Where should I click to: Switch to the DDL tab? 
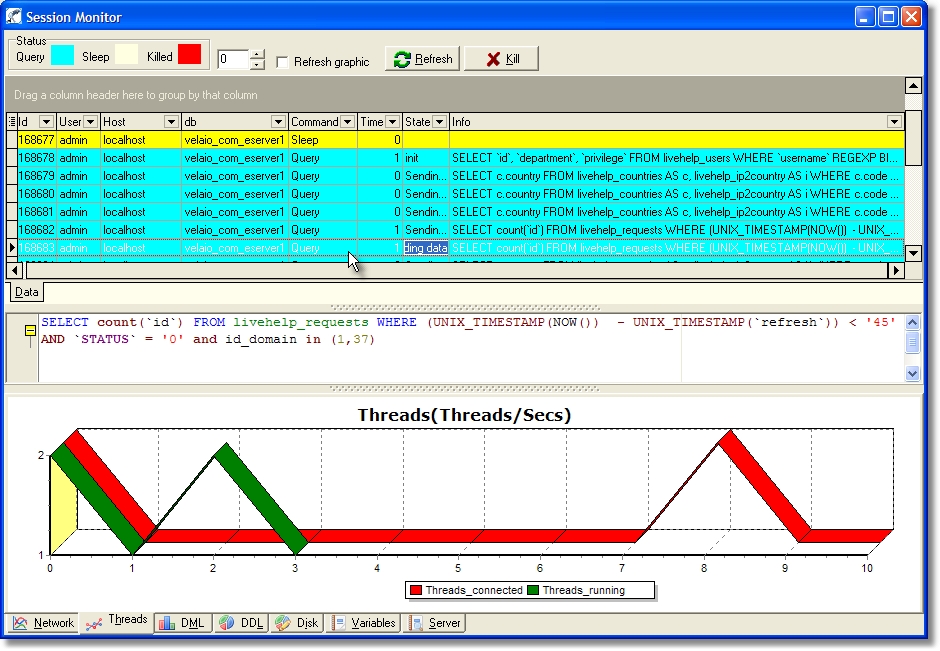[241, 623]
